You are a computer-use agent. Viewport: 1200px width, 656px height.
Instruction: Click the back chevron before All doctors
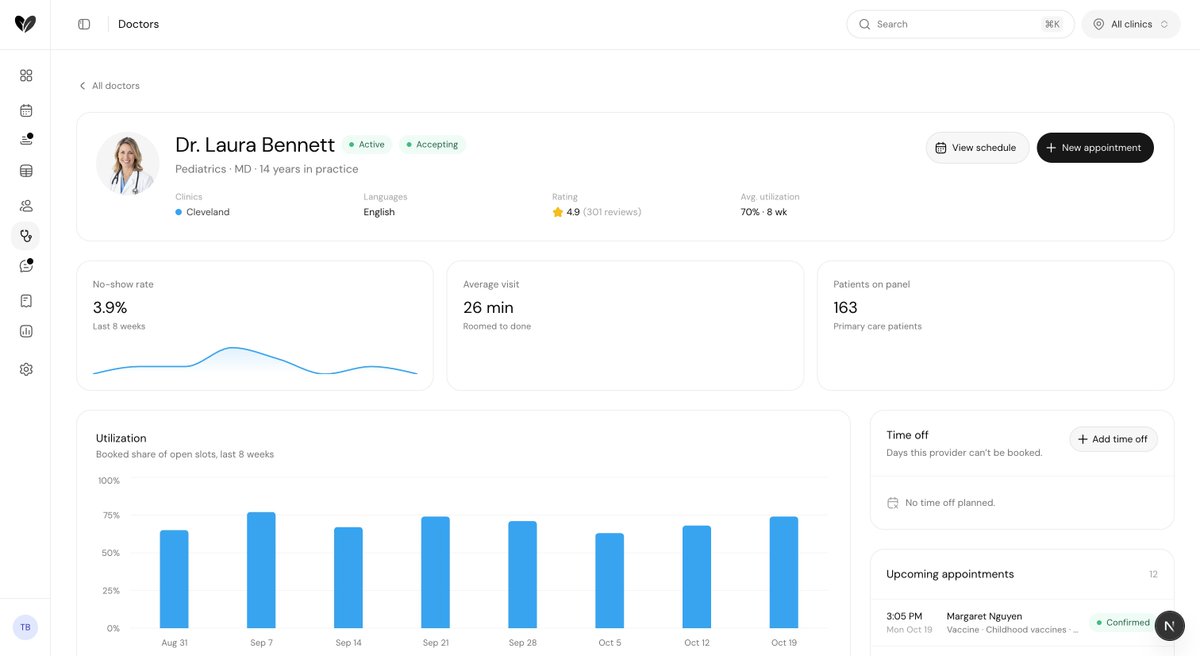[x=83, y=86]
